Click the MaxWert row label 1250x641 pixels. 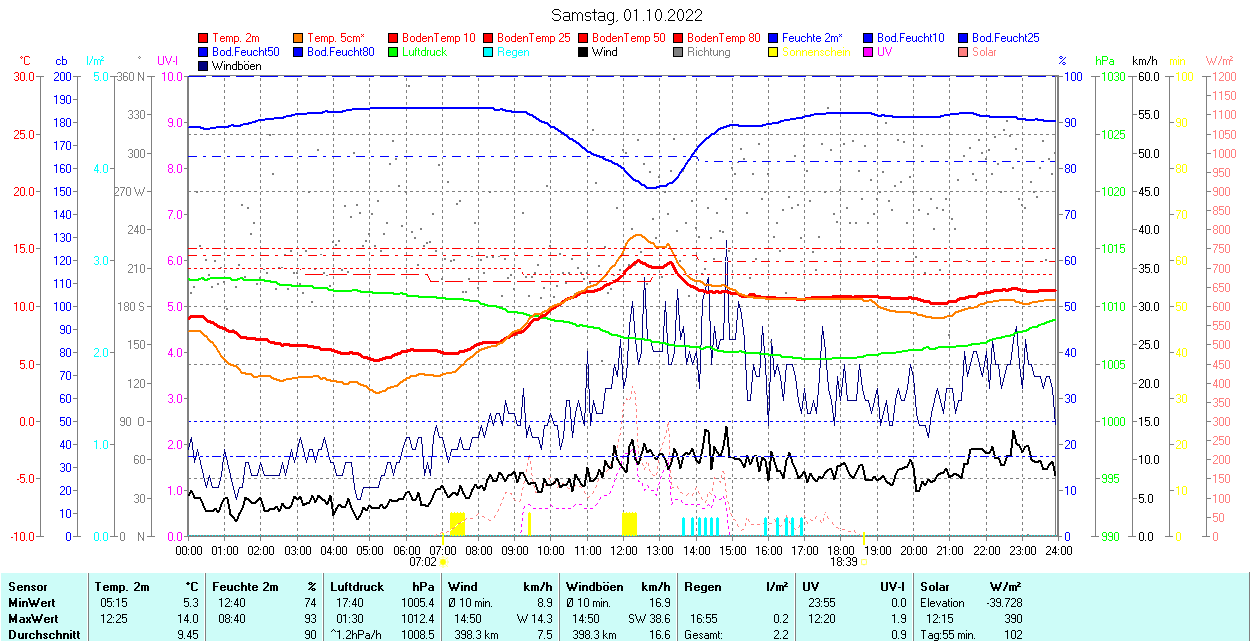click(32, 619)
